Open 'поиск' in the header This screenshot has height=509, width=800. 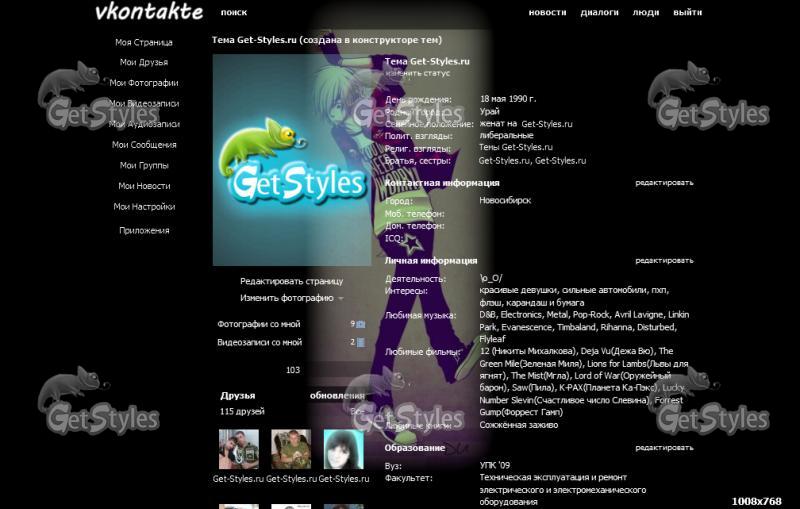coord(234,13)
